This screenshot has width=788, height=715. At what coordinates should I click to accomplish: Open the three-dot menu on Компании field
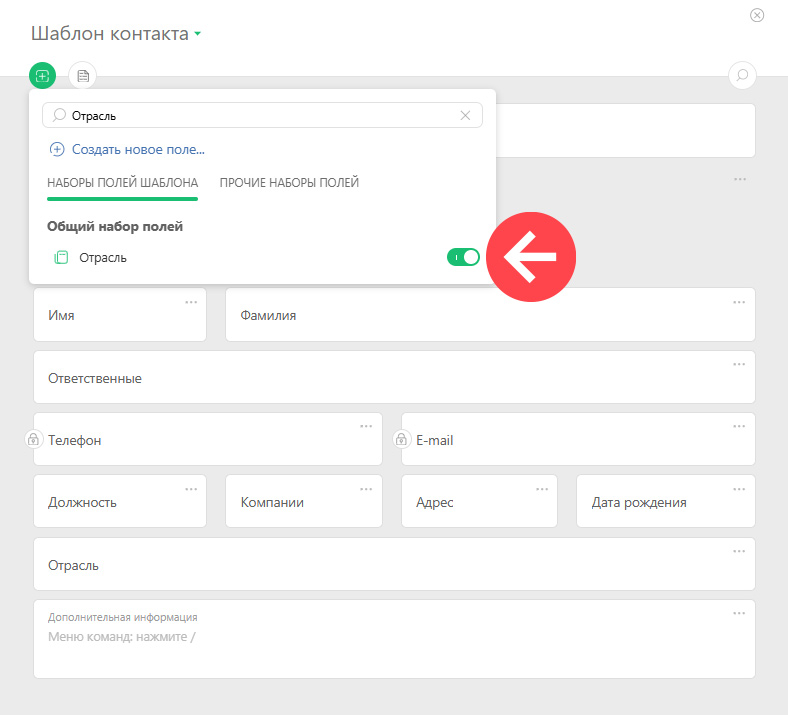tap(366, 489)
